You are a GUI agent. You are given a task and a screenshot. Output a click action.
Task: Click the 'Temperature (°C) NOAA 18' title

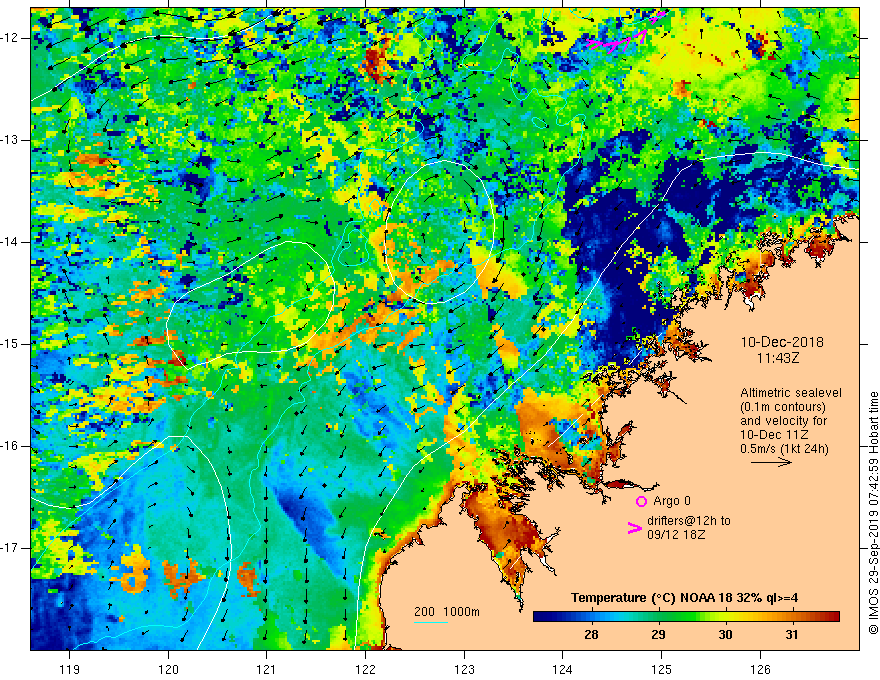652,598
